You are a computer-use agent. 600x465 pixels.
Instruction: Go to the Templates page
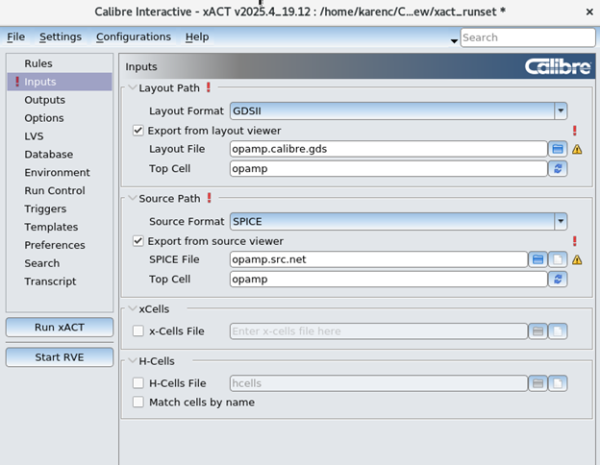pyautogui.click(x=60, y=227)
